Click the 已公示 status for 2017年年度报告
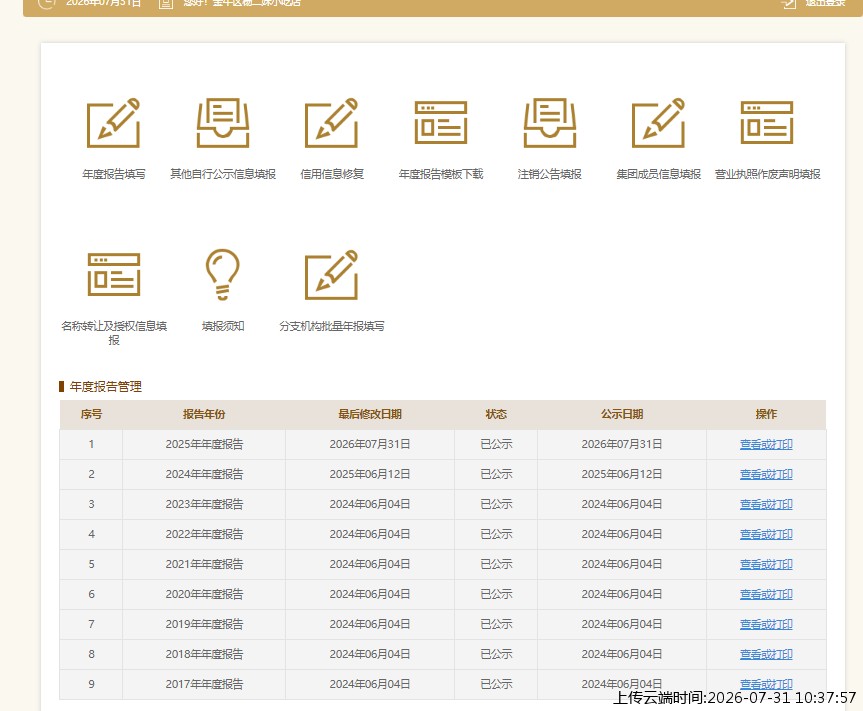This screenshot has height=711, width=863. [496, 684]
